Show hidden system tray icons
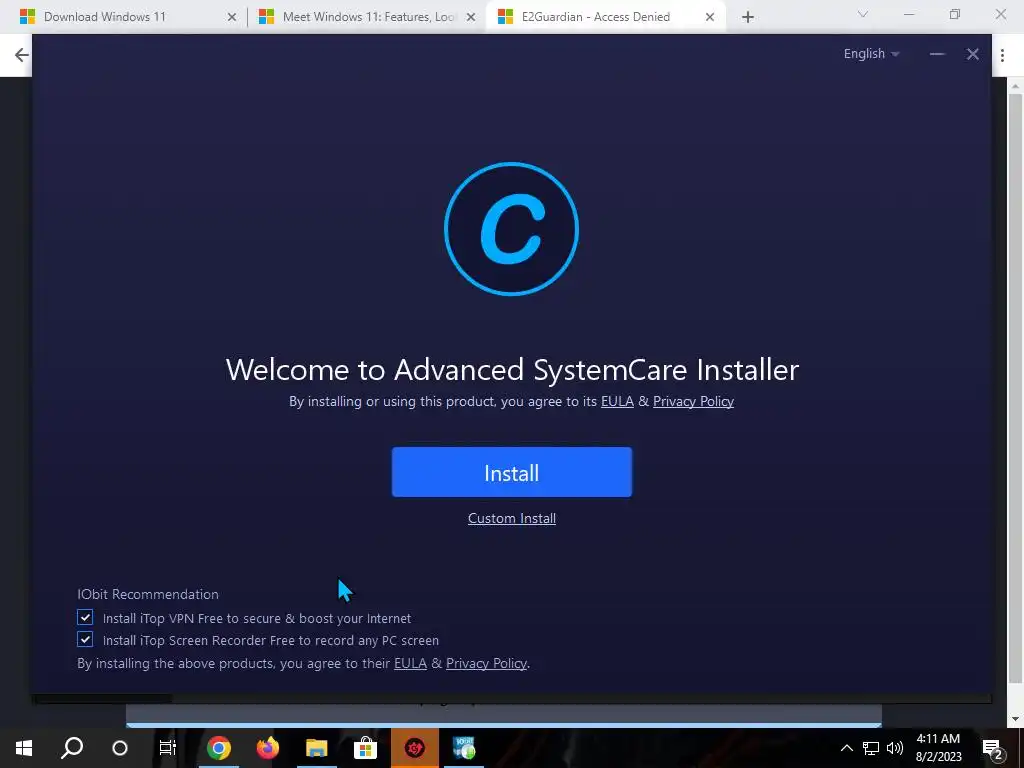1024x768 pixels. [x=846, y=748]
